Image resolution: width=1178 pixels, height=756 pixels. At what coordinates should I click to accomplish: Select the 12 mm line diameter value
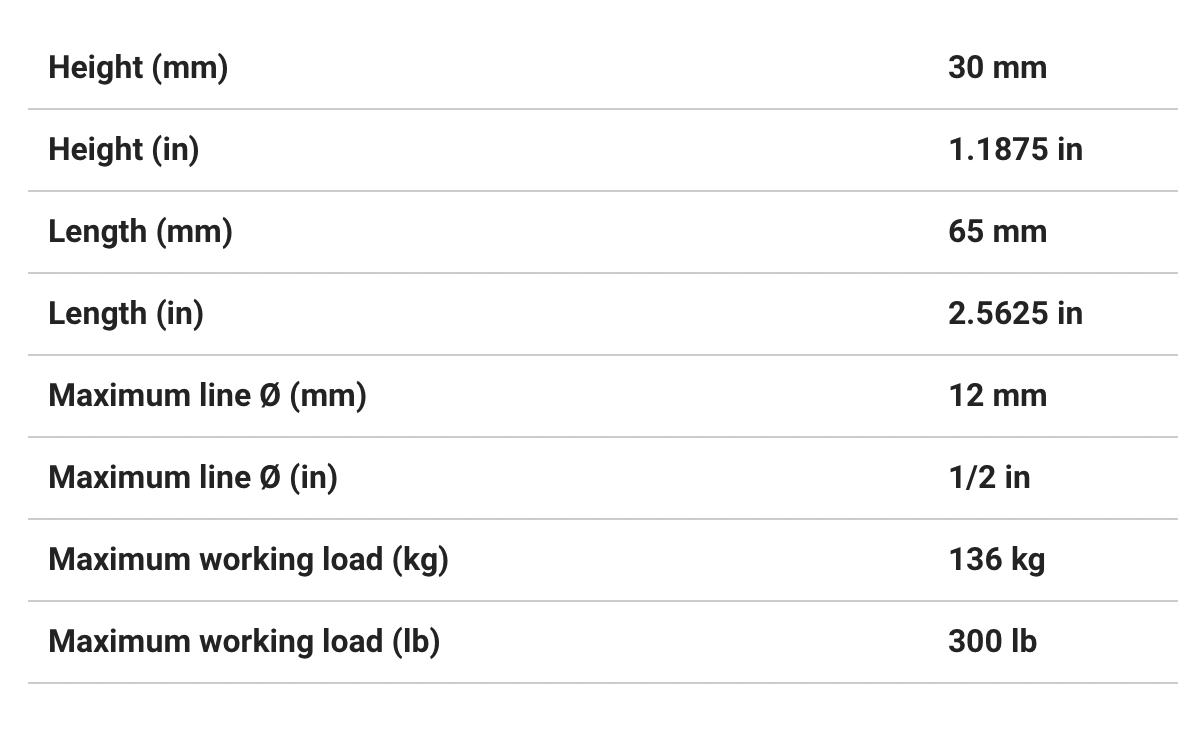[x=997, y=396]
